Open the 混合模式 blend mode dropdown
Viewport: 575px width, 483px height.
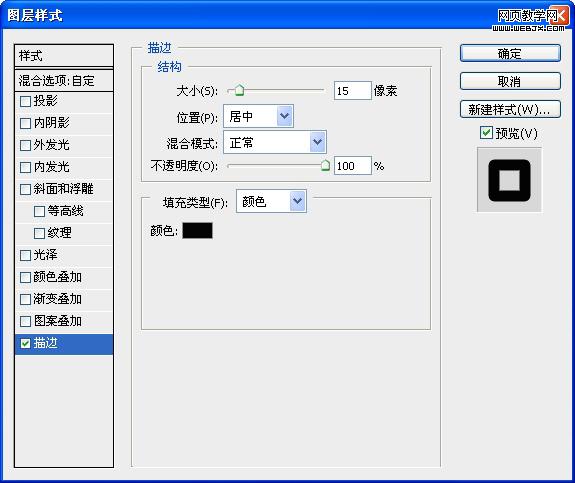pos(275,142)
